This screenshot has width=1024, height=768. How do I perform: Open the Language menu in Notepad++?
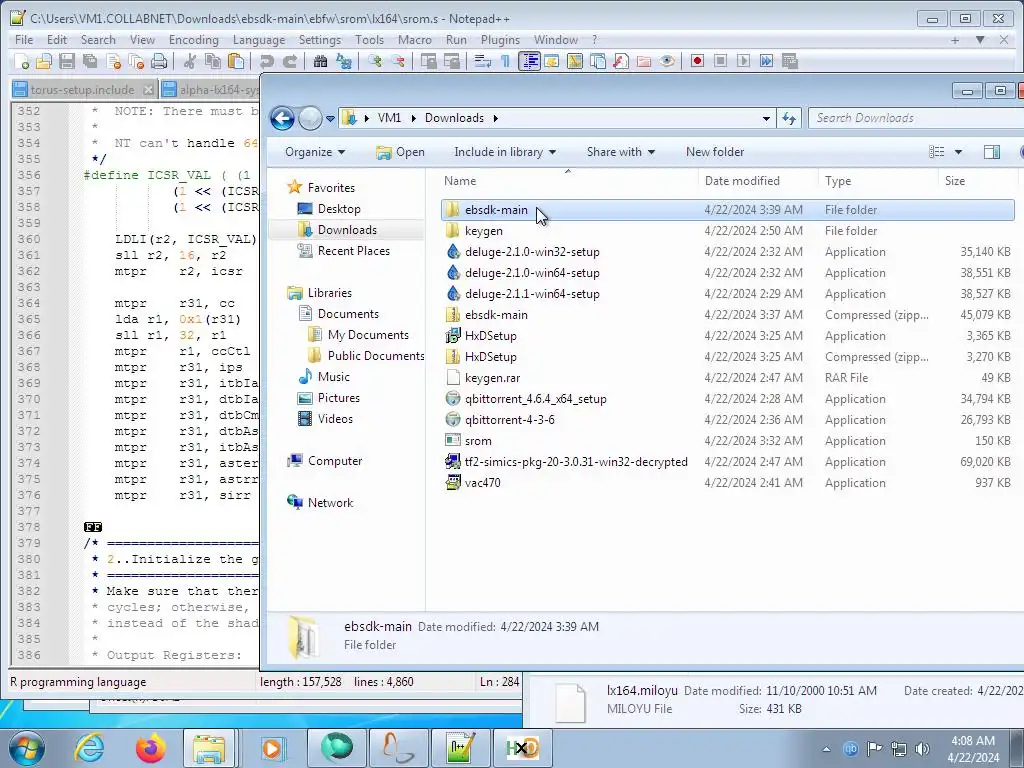pos(259,40)
